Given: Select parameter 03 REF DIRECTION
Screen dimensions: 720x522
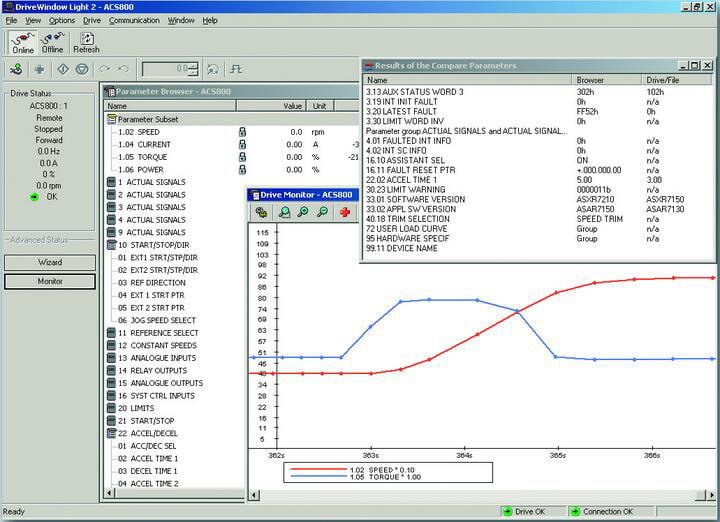Looking at the screenshot, I should [x=152, y=283].
